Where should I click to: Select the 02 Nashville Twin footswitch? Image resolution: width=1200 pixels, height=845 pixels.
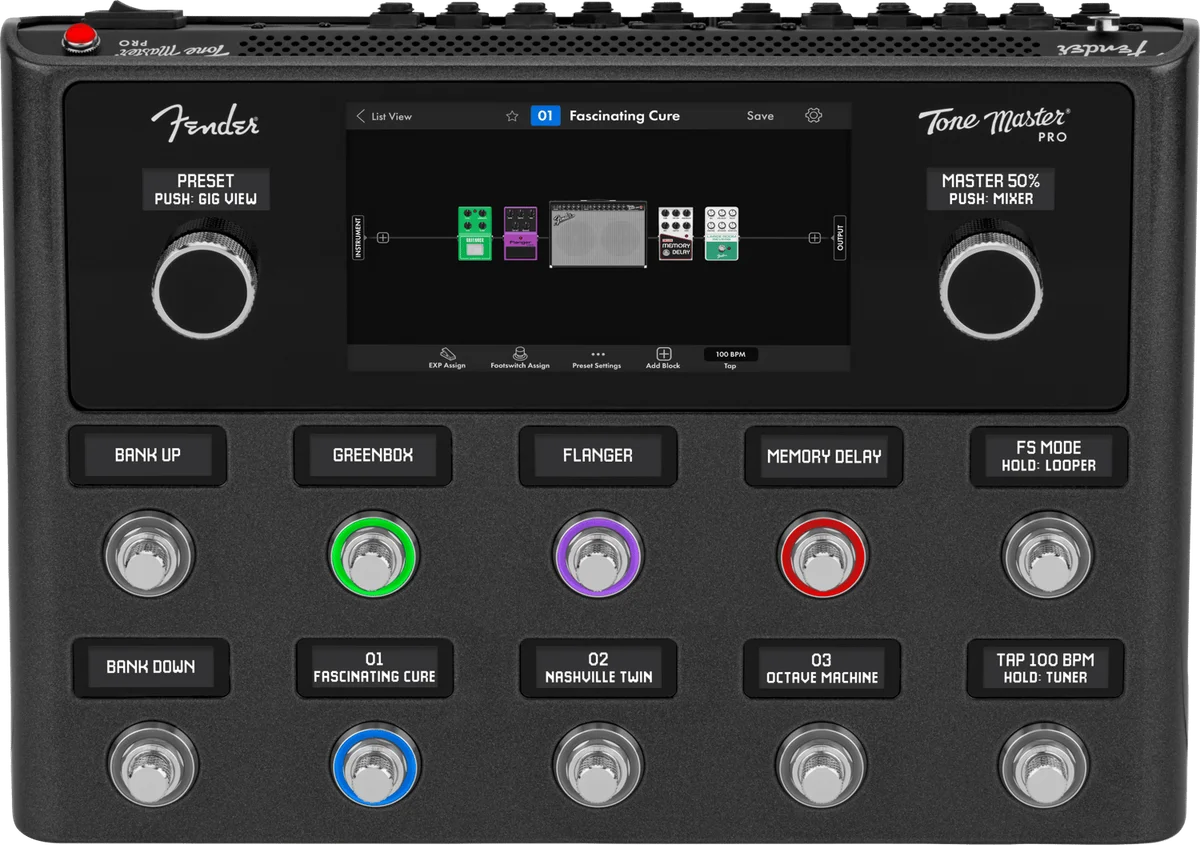tap(598, 766)
